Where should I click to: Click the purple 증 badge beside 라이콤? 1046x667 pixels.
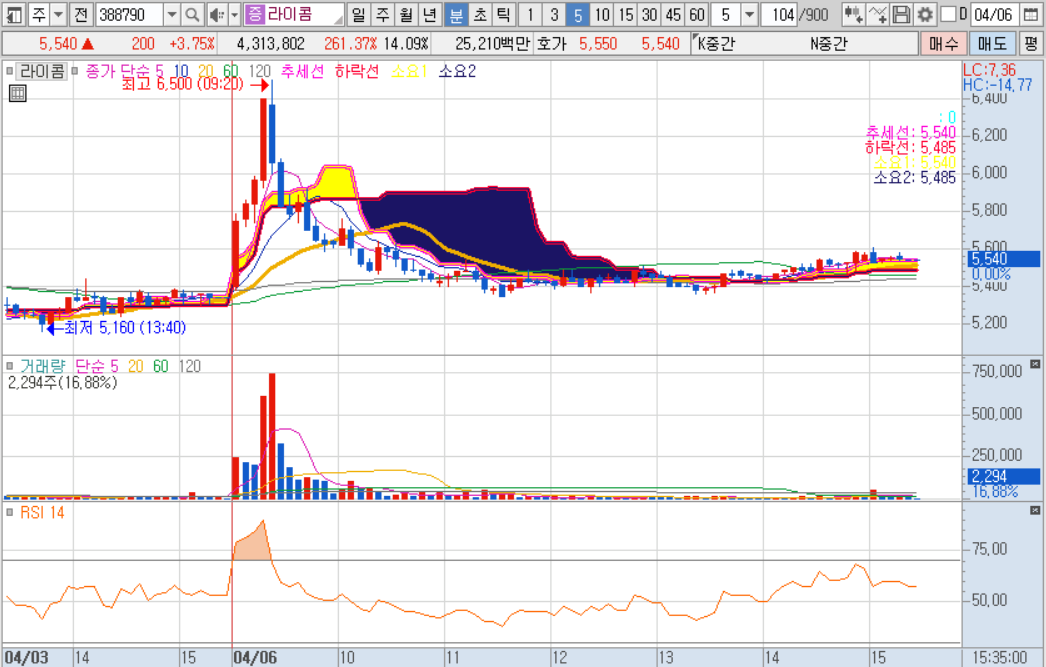pos(255,14)
